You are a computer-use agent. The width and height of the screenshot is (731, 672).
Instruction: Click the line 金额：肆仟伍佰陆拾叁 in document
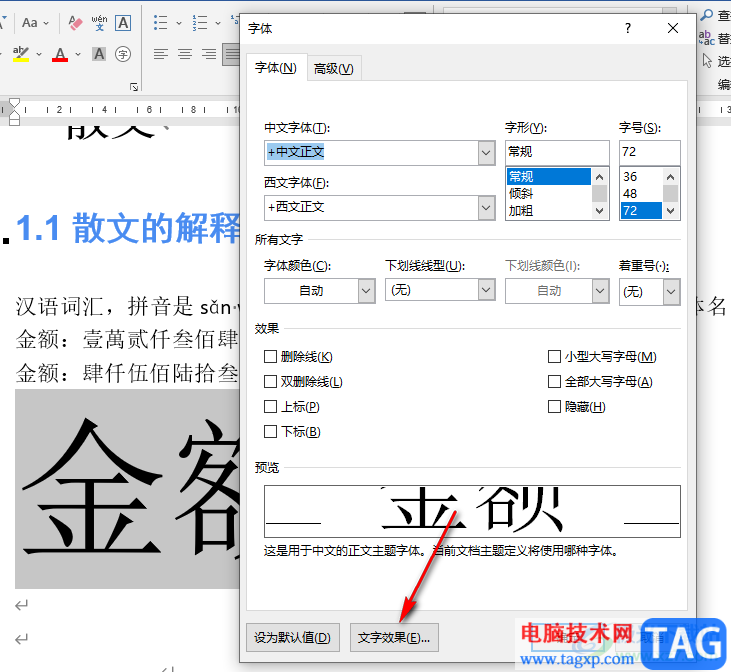pyautogui.click(x=127, y=373)
